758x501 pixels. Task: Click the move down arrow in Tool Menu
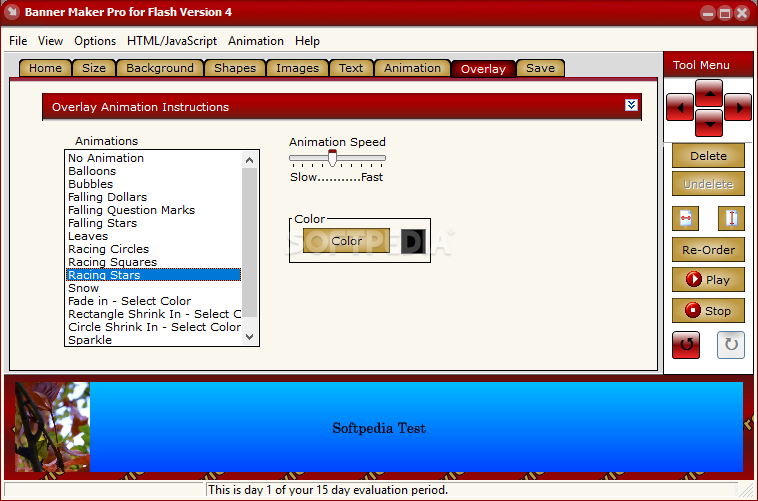point(709,123)
